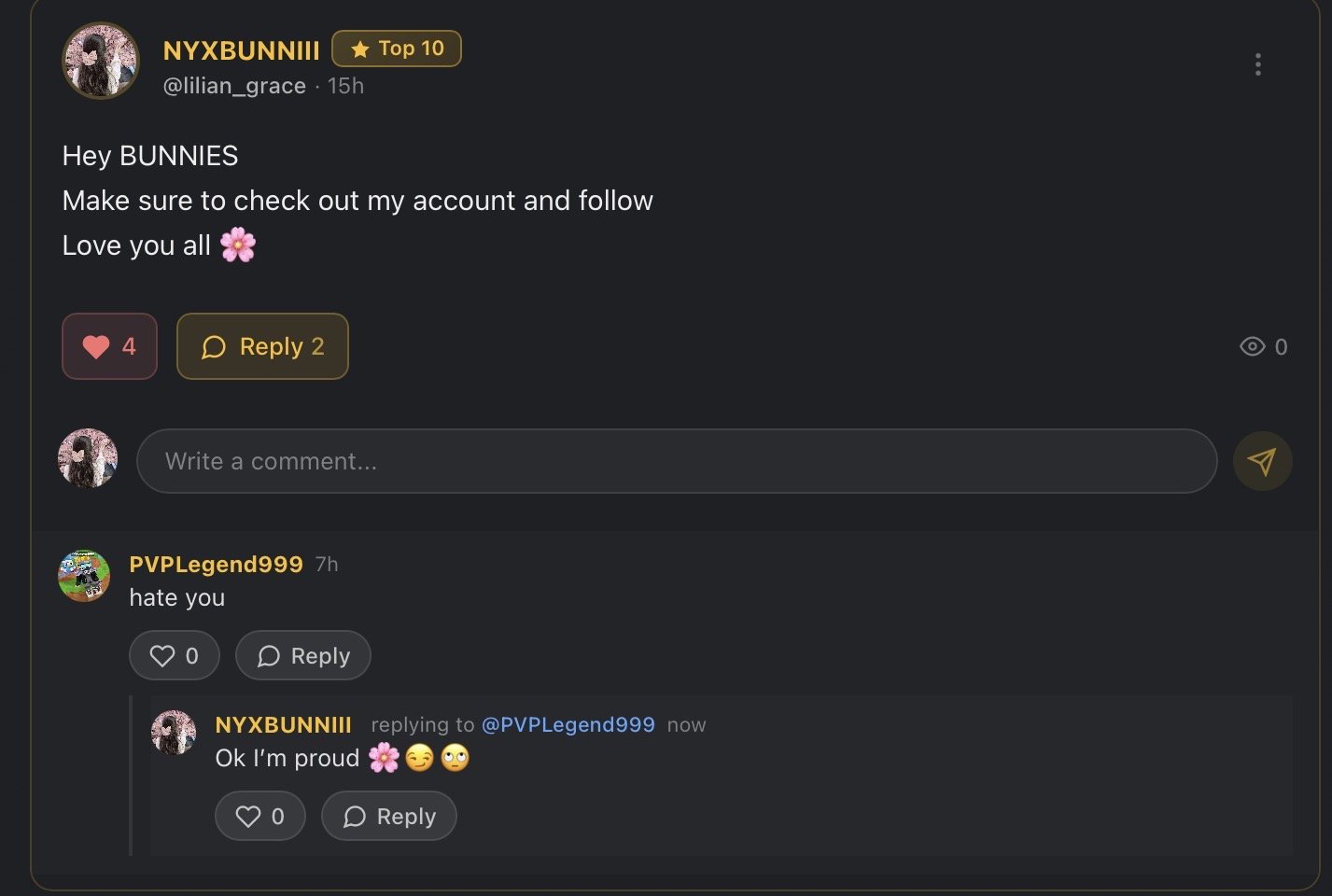Click NYXBUNNIII avatar in nested reply
Viewport: 1332px width, 896px height.
[x=174, y=733]
